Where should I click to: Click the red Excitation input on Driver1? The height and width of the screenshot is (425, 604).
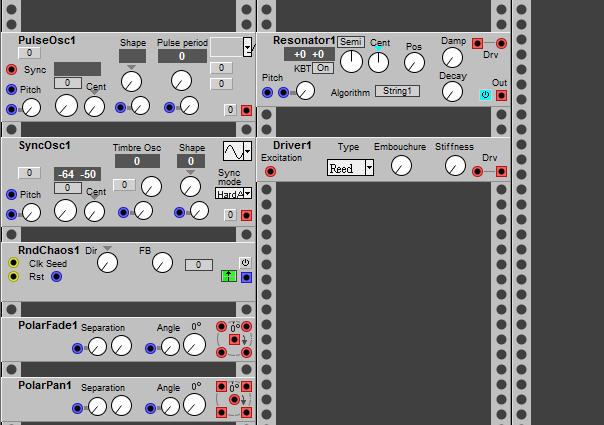pyautogui.click(x=270, y=172)
